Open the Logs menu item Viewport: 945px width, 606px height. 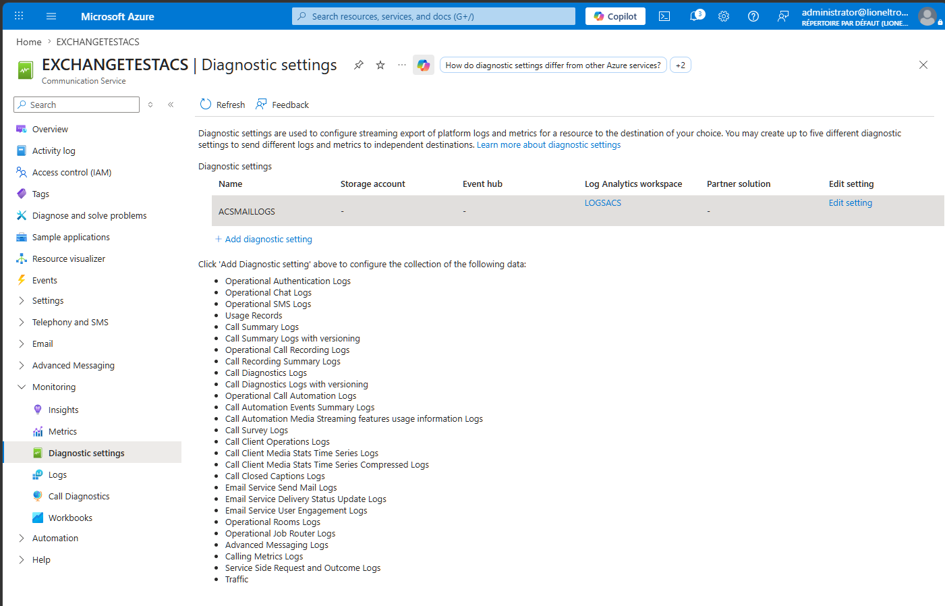[x=57, y=475]
